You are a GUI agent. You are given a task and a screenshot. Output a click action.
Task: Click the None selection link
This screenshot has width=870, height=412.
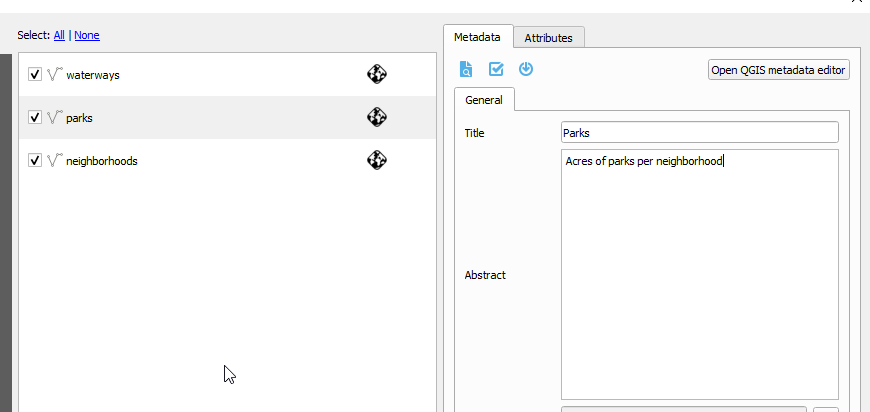[x=87, y=35]
